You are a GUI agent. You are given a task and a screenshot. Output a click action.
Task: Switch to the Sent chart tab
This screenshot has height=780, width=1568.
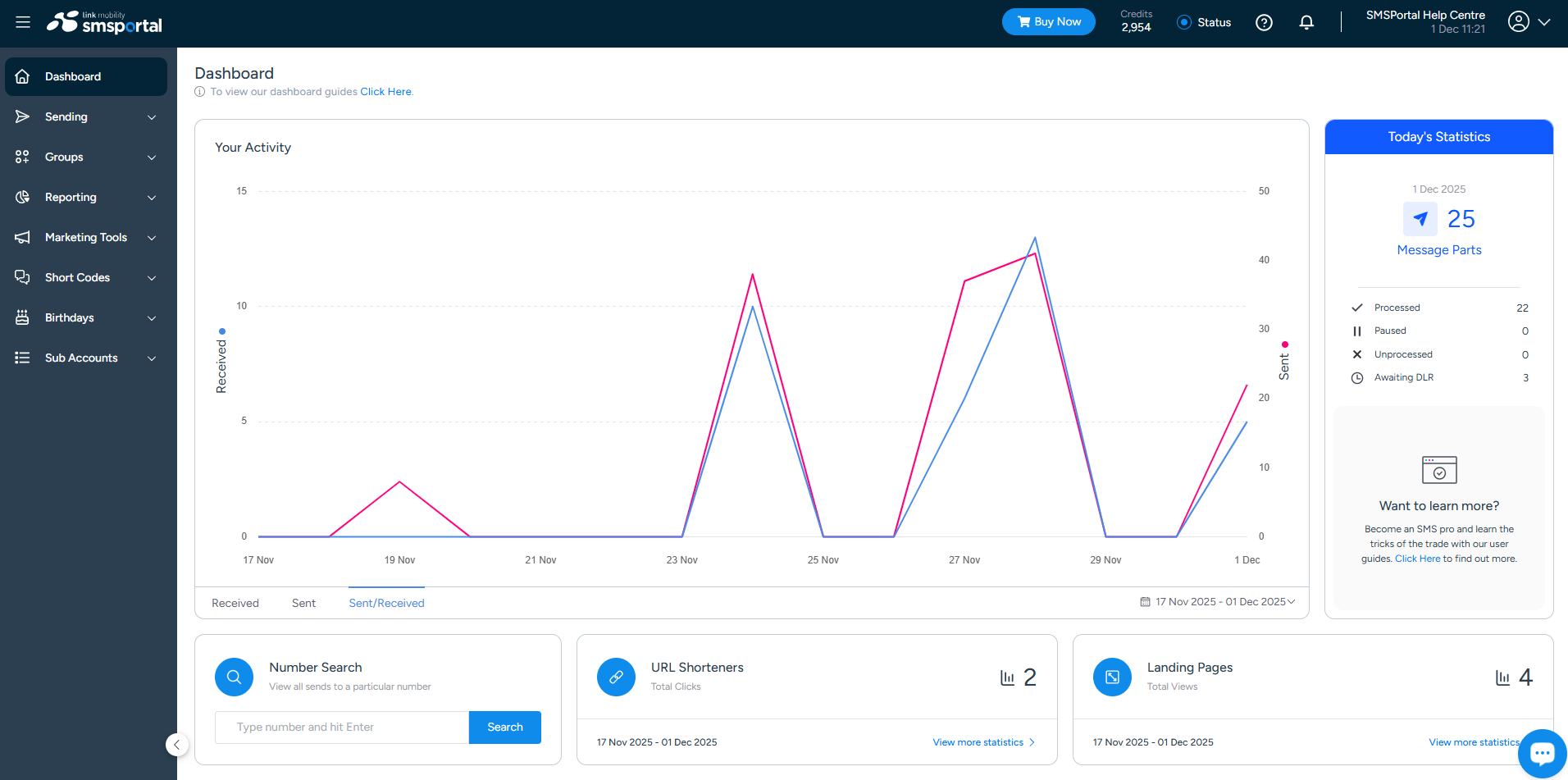(303, 603)
